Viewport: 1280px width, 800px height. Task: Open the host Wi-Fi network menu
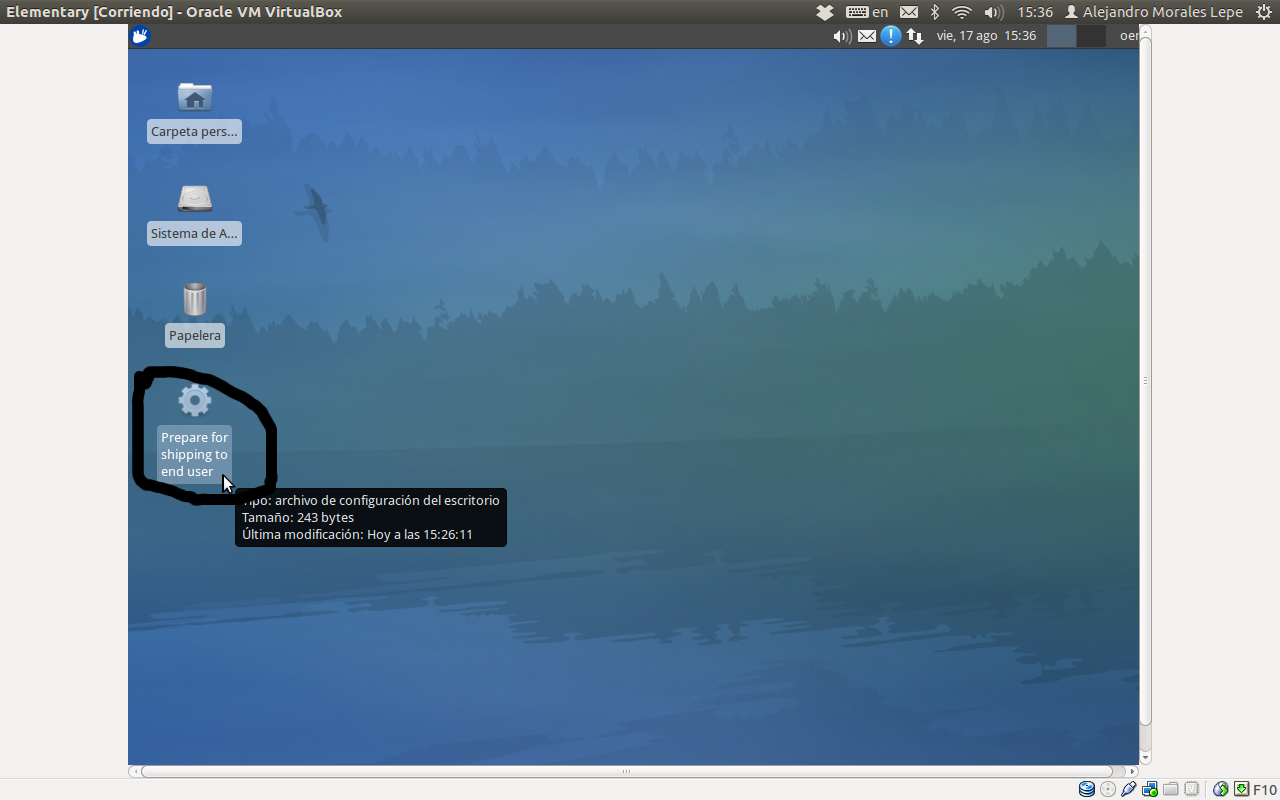click(962, 12)
